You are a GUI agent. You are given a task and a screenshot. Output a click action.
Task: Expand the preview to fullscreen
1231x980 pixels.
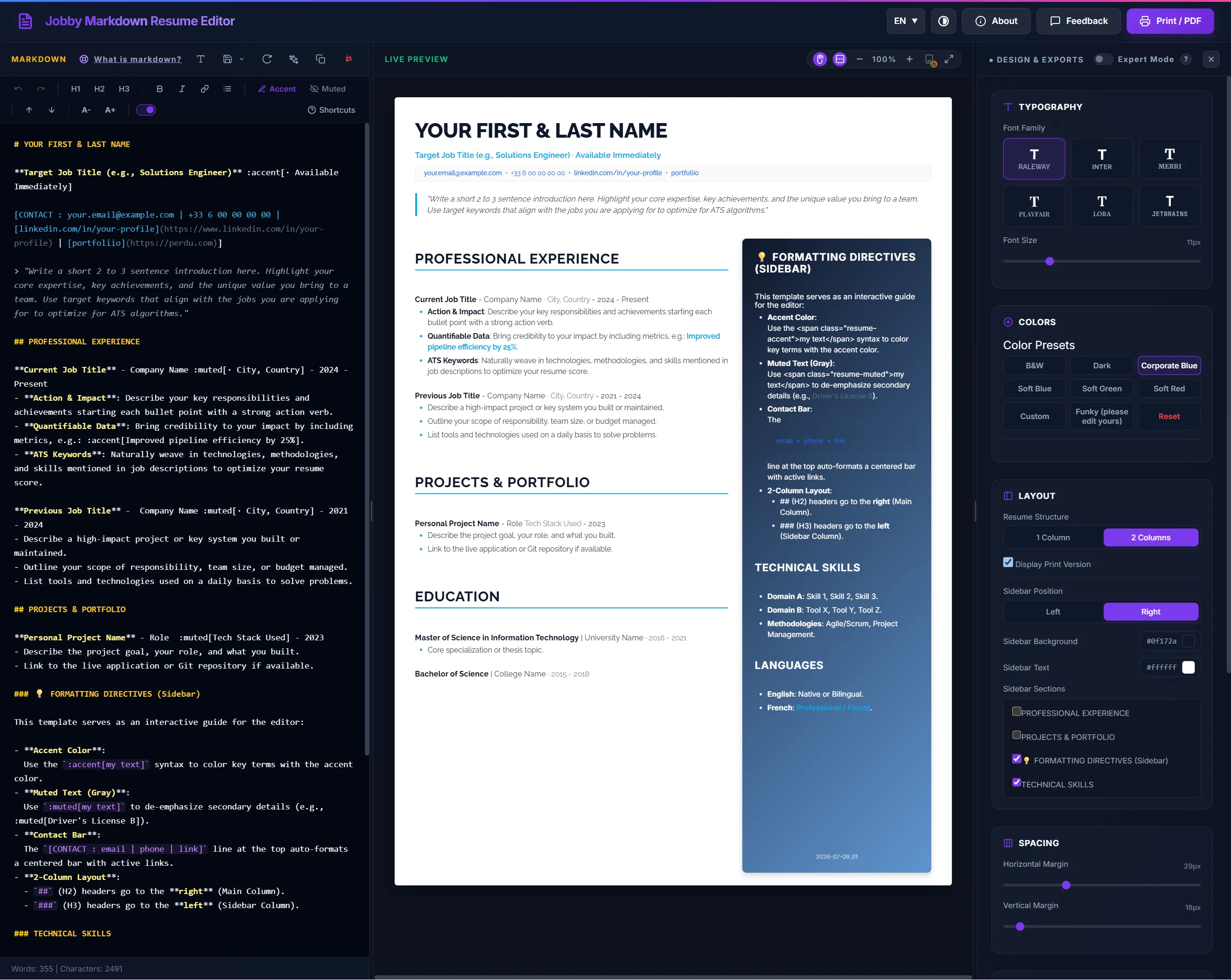click(x=949, y=59)
